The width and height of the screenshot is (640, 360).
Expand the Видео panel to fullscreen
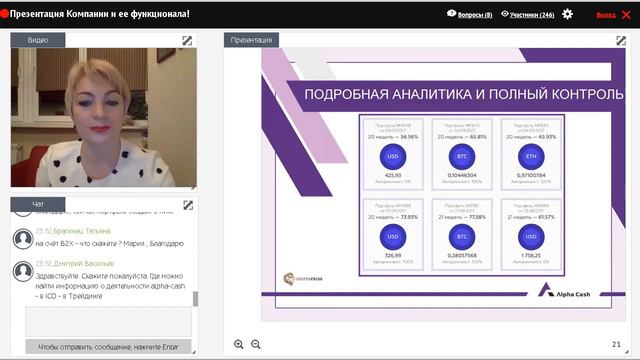187,40
